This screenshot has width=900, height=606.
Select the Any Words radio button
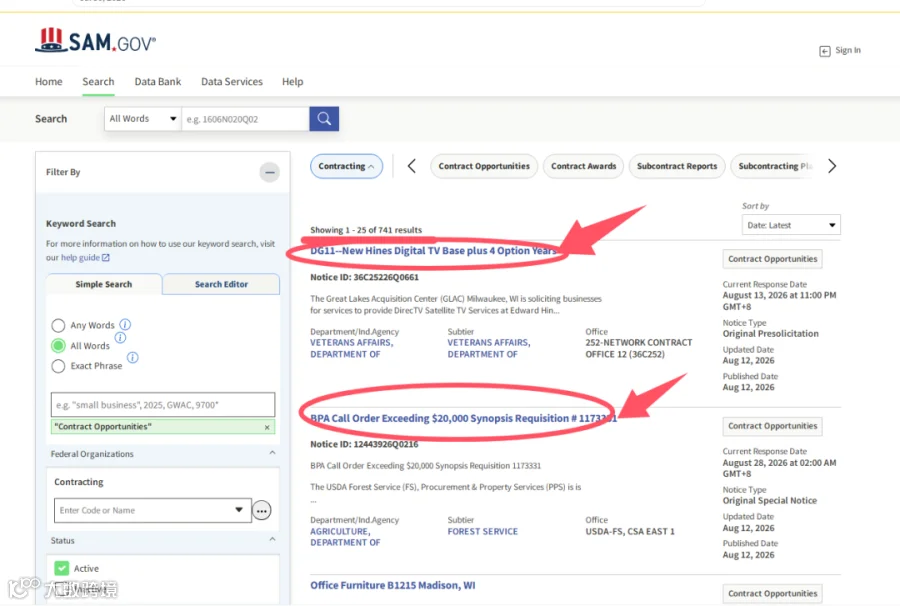(58, 325)
